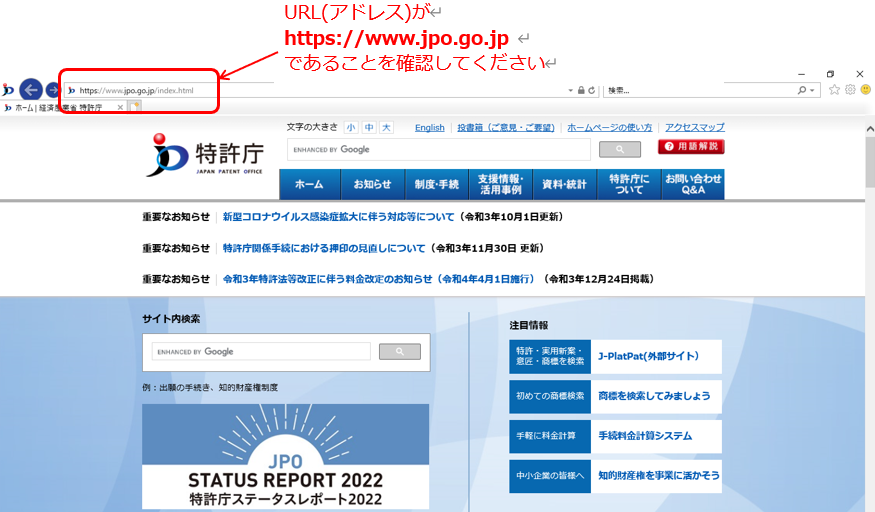Open the favorites star icon

(x=834, y=90)
